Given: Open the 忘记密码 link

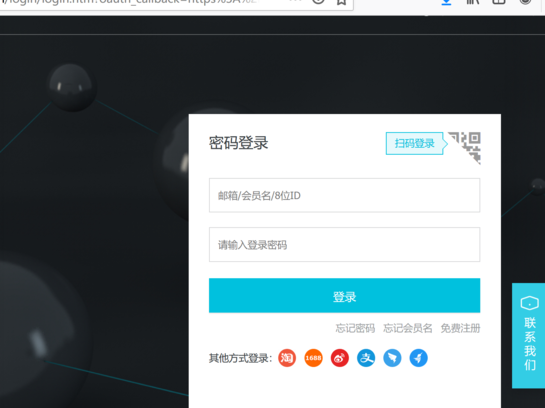Looking at the screenshot, I should click(x=355, y=328).
